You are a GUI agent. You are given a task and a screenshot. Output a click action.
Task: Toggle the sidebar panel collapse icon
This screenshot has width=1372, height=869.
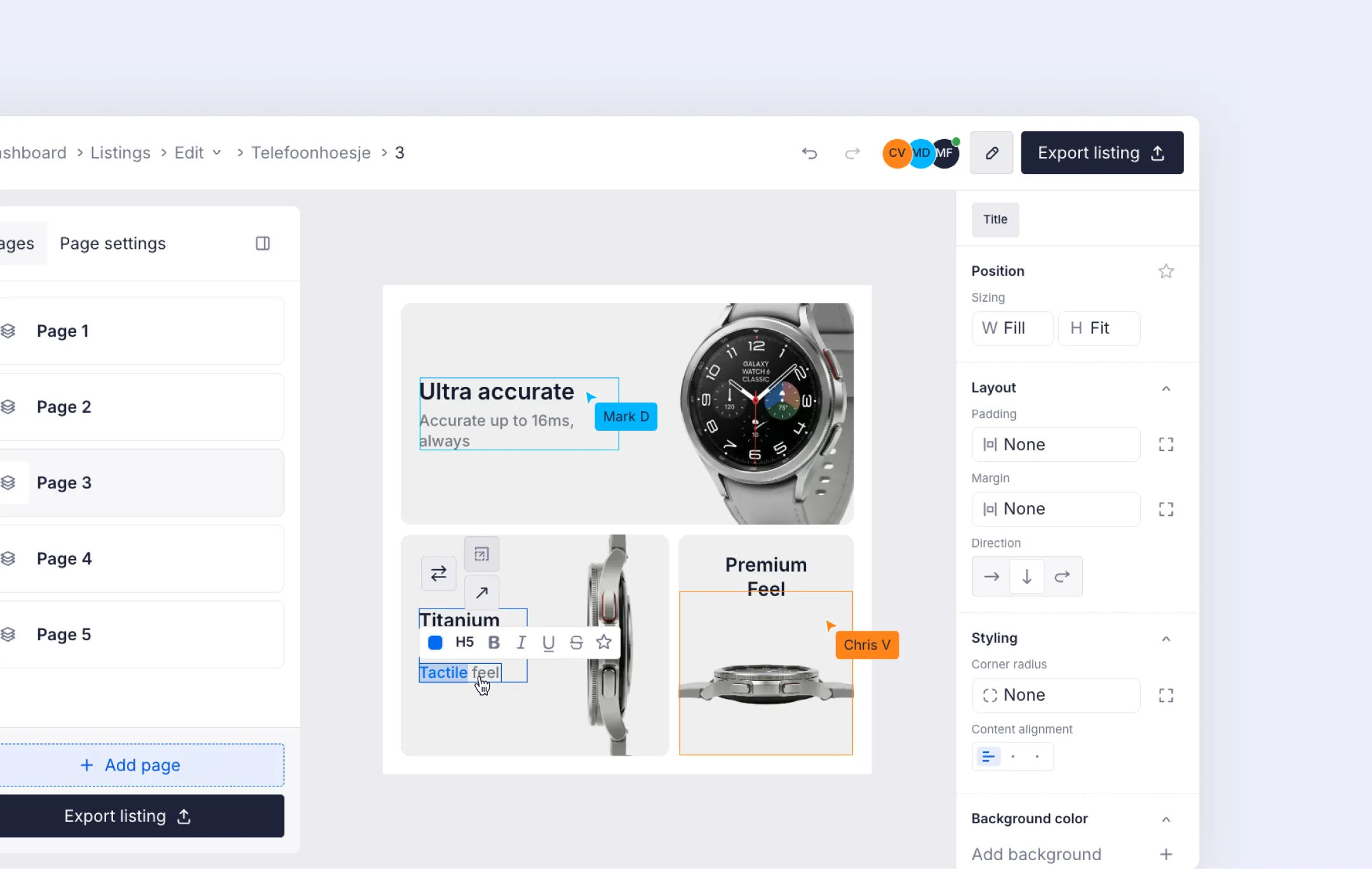click(262, 243)
